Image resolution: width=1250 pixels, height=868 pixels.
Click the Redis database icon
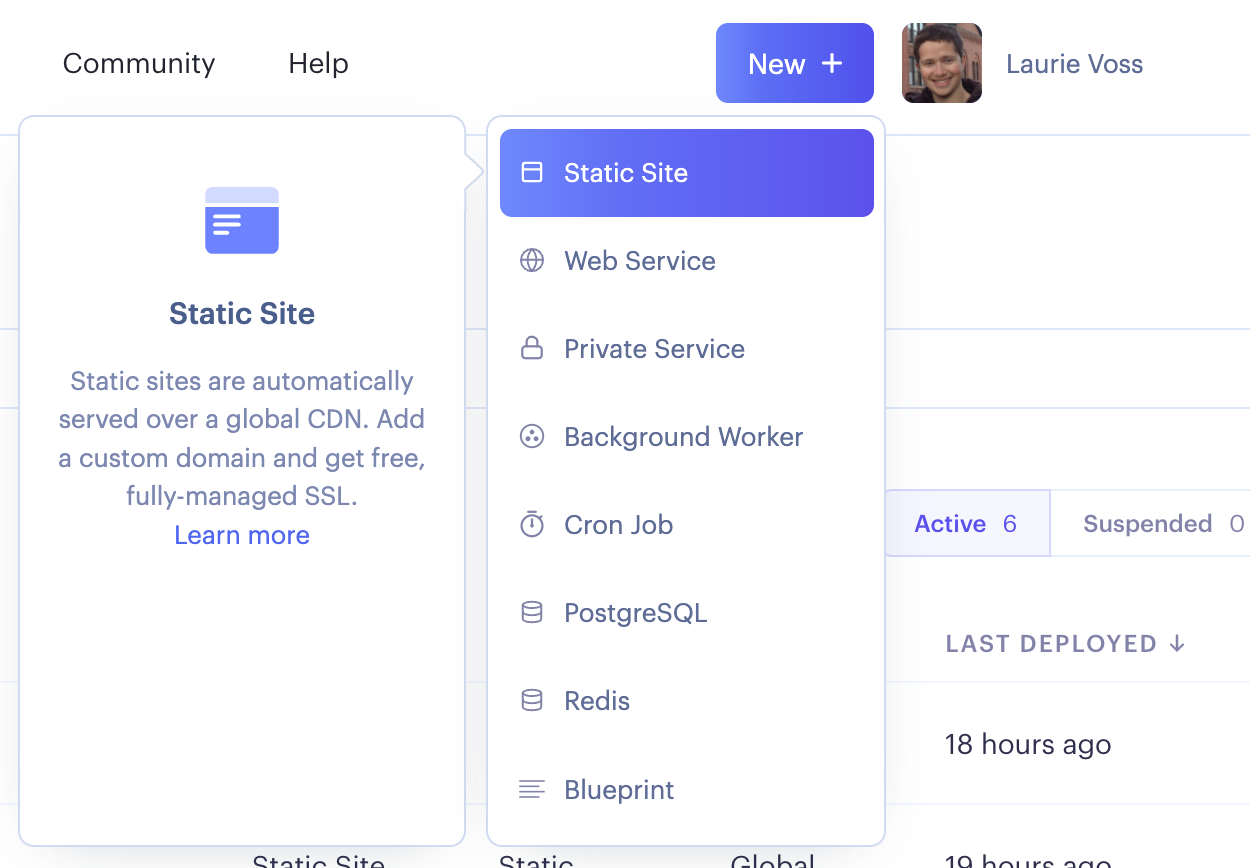pyautogui.click(x=532, y=701)
